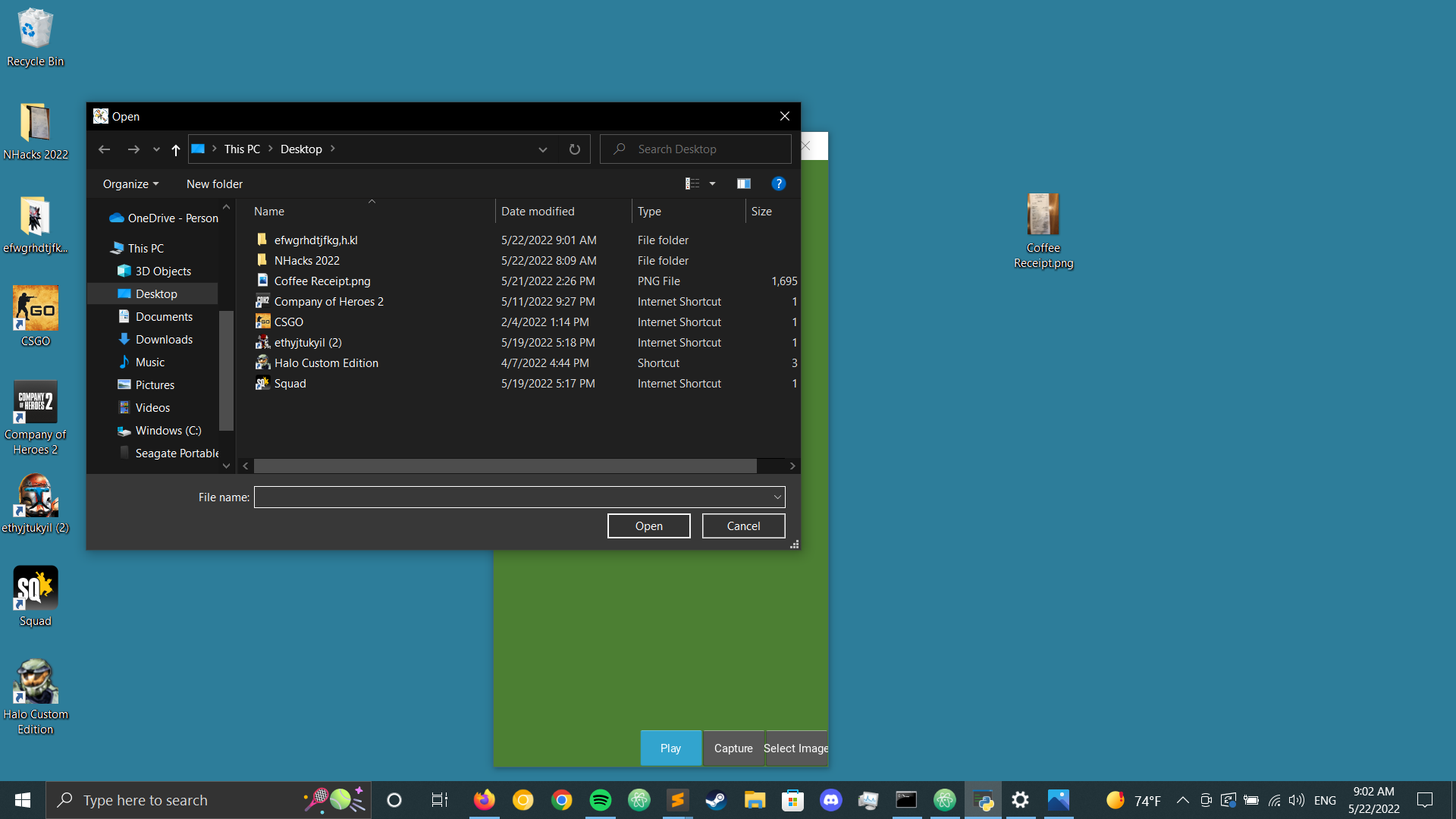Click the horizontal scrollbar in file list
This screenshot has height=819, width=1456.
(x=504, y=466)
